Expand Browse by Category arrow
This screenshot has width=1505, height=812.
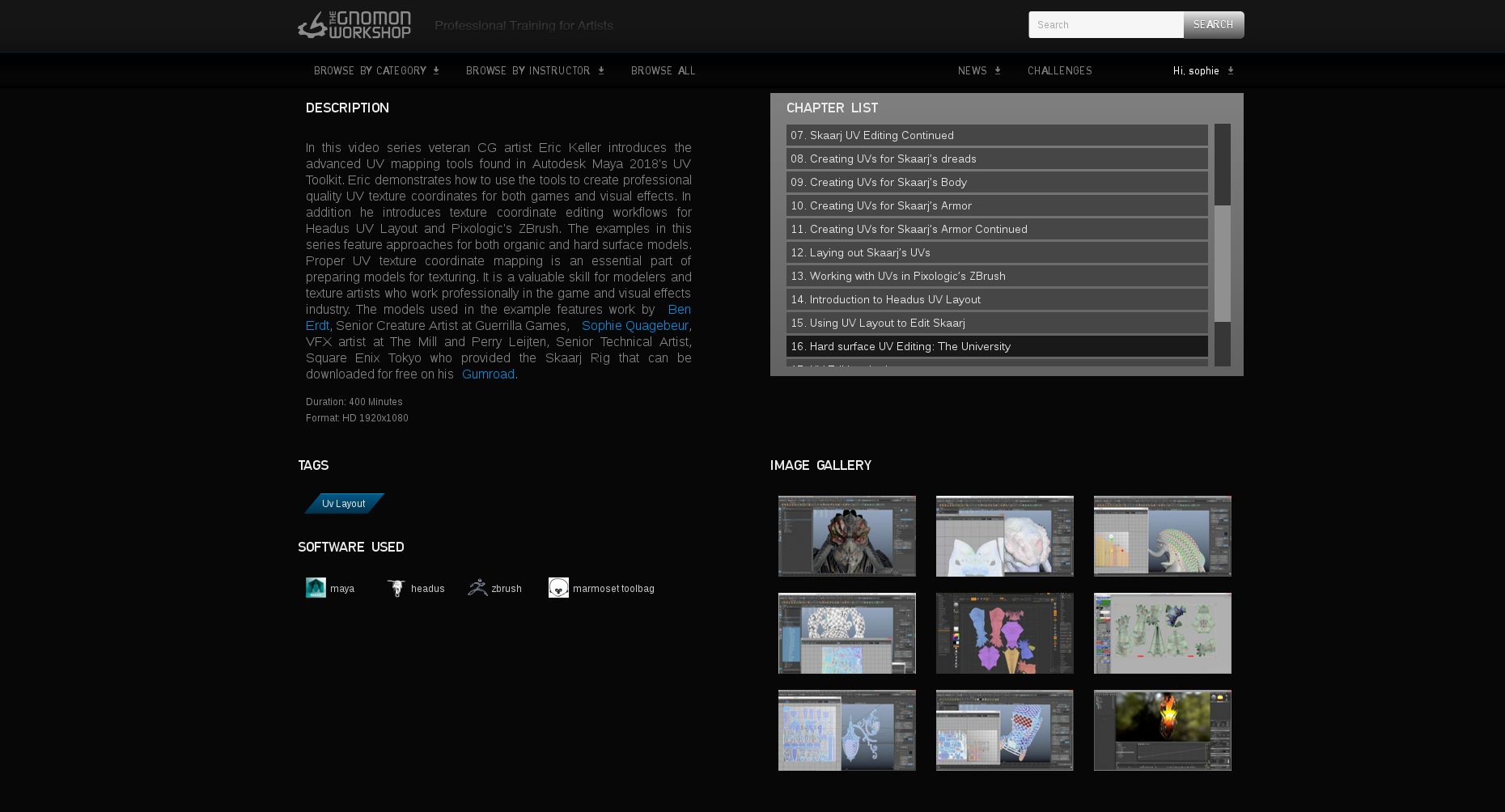pos(436,70)
